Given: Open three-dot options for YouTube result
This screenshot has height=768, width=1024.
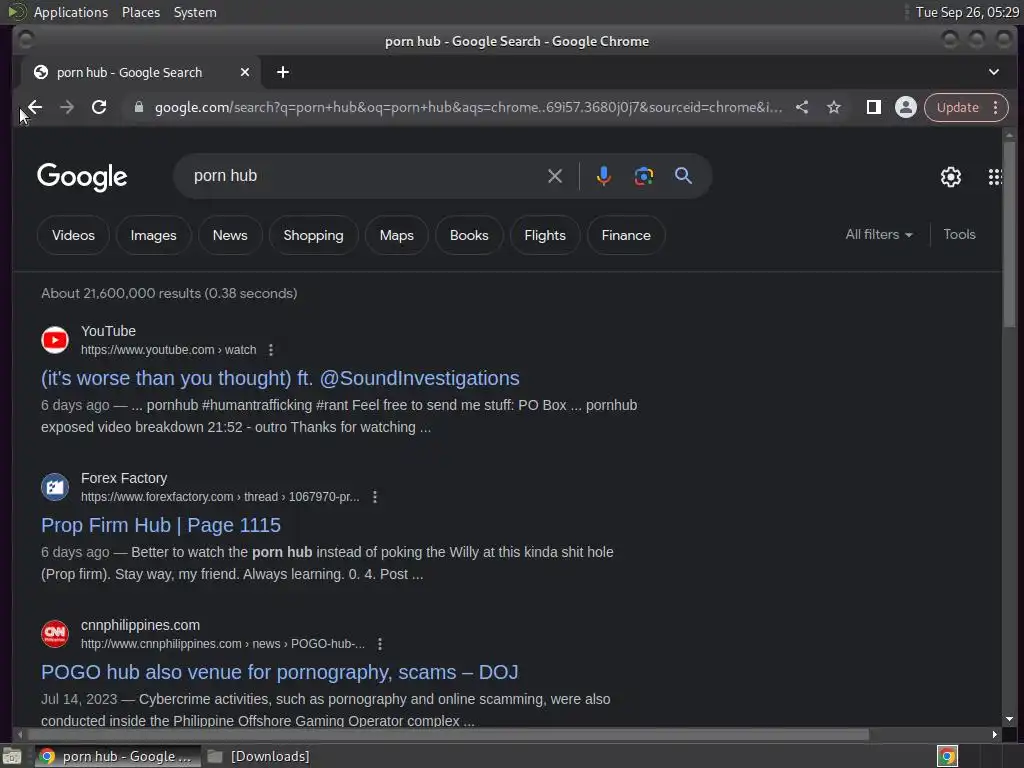Looking at the screenshot, I should pyautogui.click(x=271, y=350).
